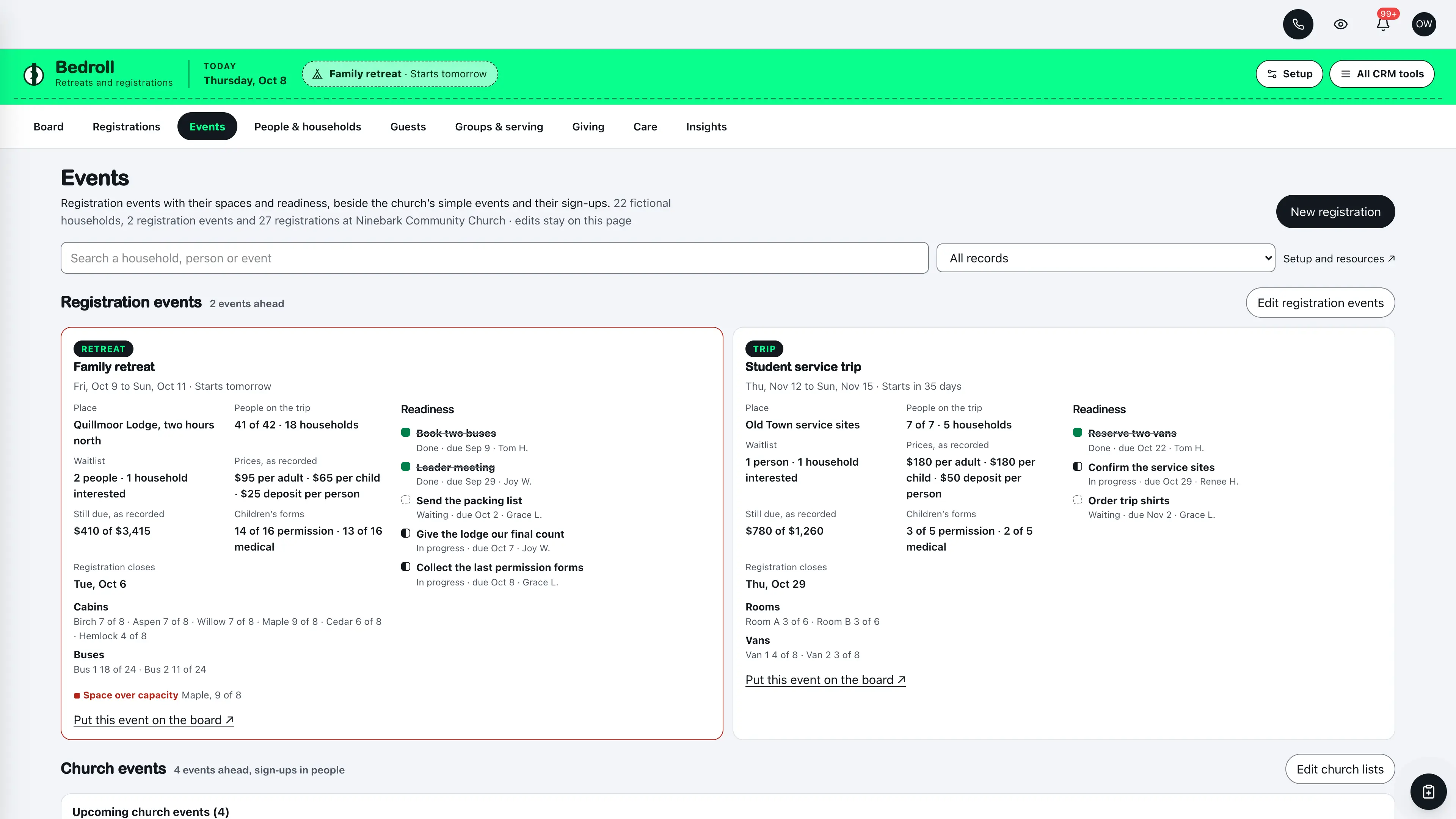
Task: Click the Reserve two vans status marker
Action: (x=1077, y=432)
